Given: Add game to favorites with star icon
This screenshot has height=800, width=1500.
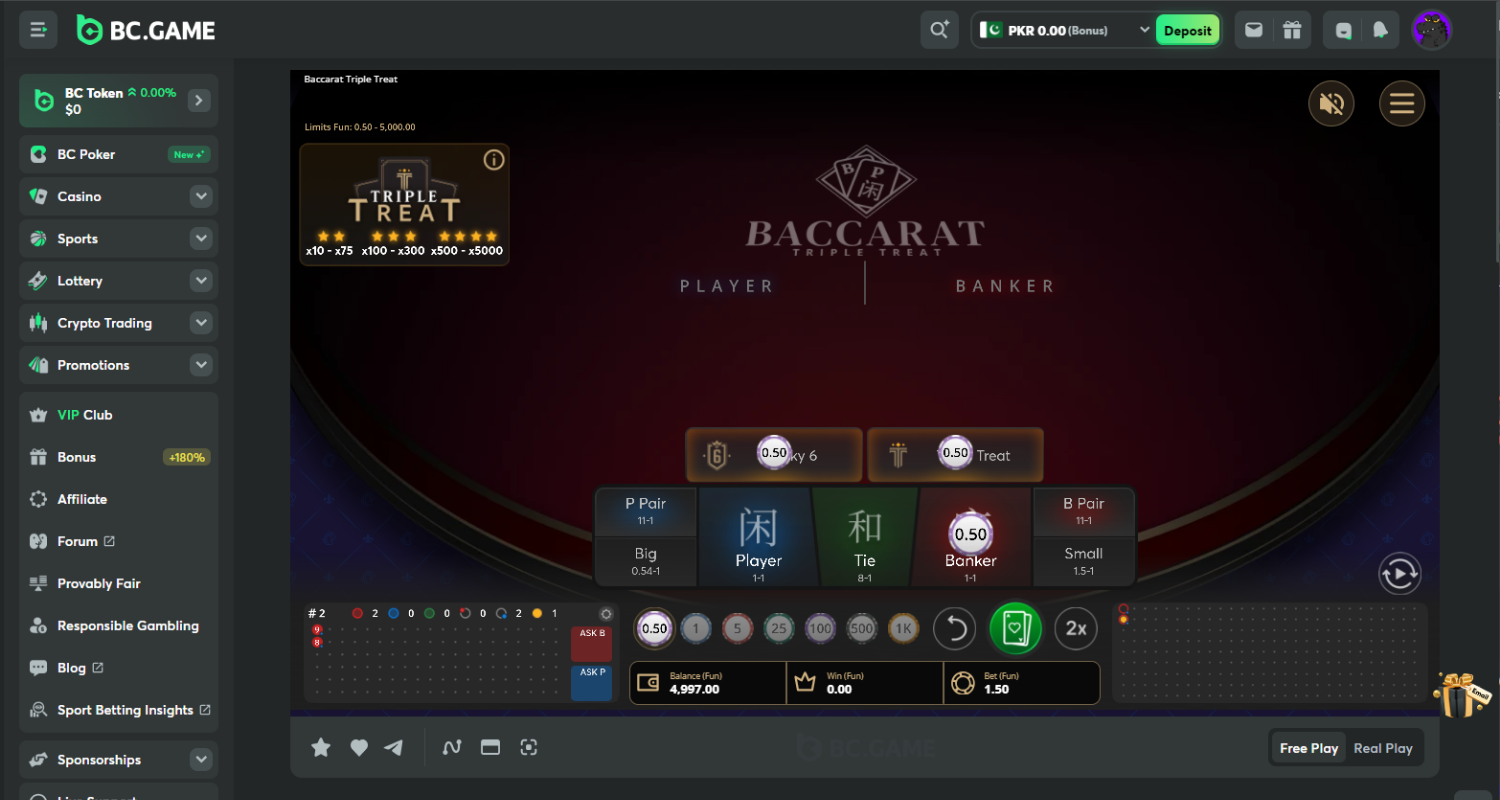Looking at the screenshot, I should tap(321, 747).
